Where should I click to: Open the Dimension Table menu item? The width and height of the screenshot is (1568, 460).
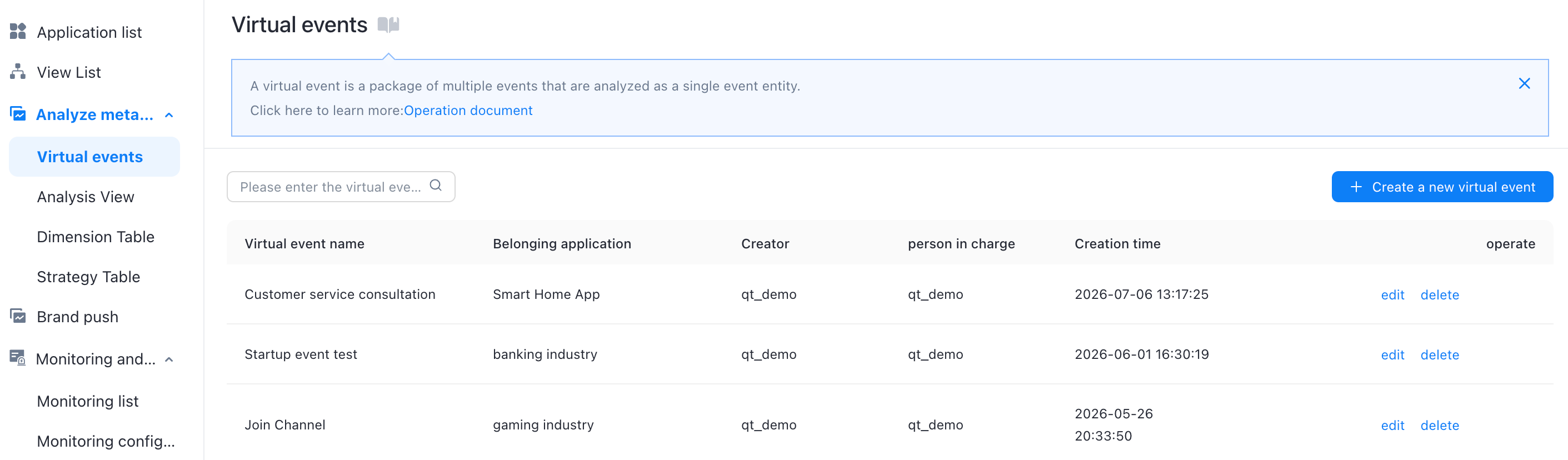coord(96,237)
